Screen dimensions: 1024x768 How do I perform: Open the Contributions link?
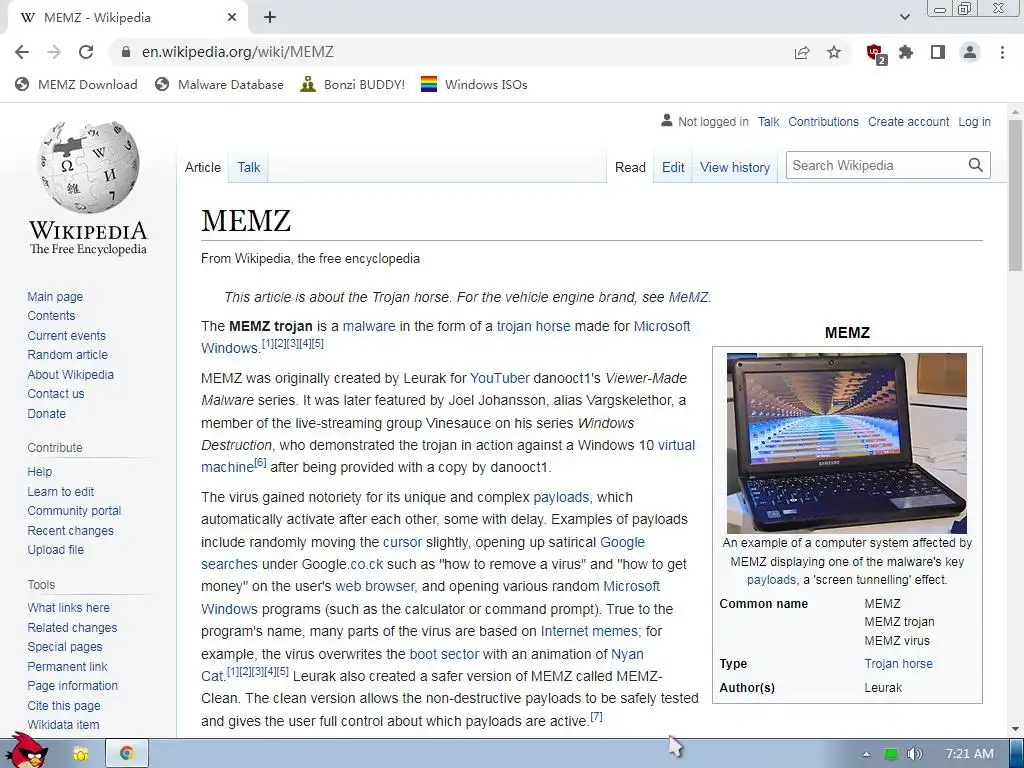824,121
